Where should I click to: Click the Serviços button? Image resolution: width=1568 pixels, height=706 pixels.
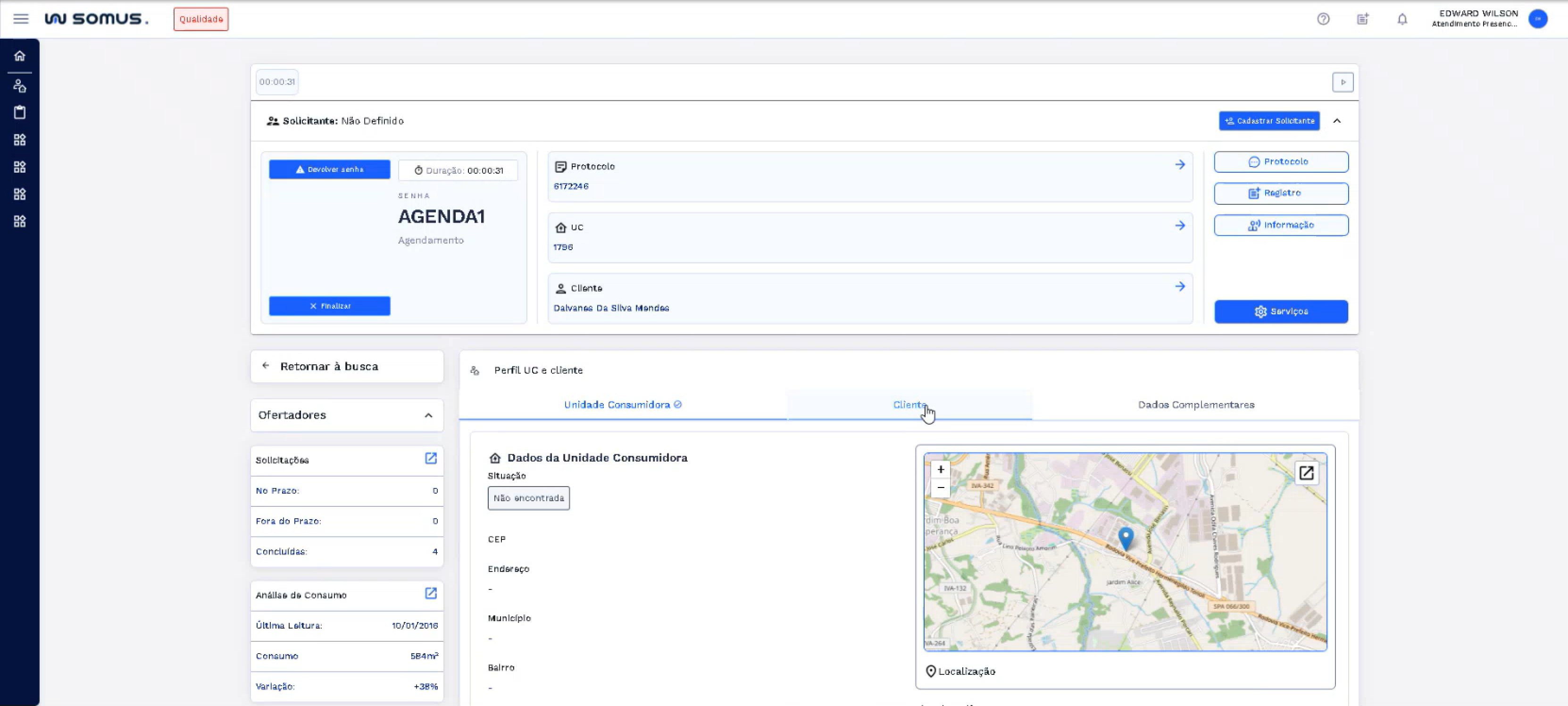pyautogui.click(x=1281, y=312)
